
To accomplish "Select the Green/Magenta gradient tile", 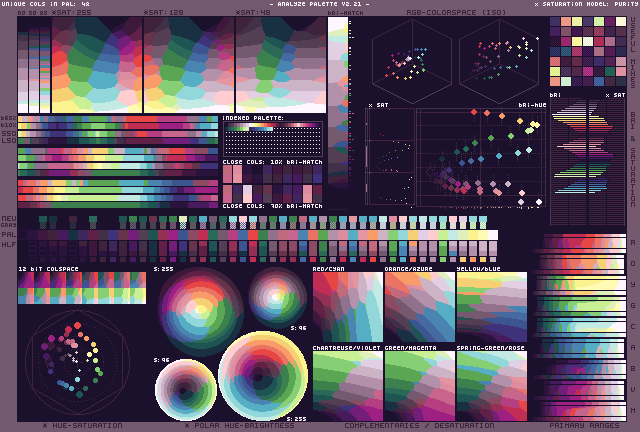I will pyautogui.click(x=419, y=385).
